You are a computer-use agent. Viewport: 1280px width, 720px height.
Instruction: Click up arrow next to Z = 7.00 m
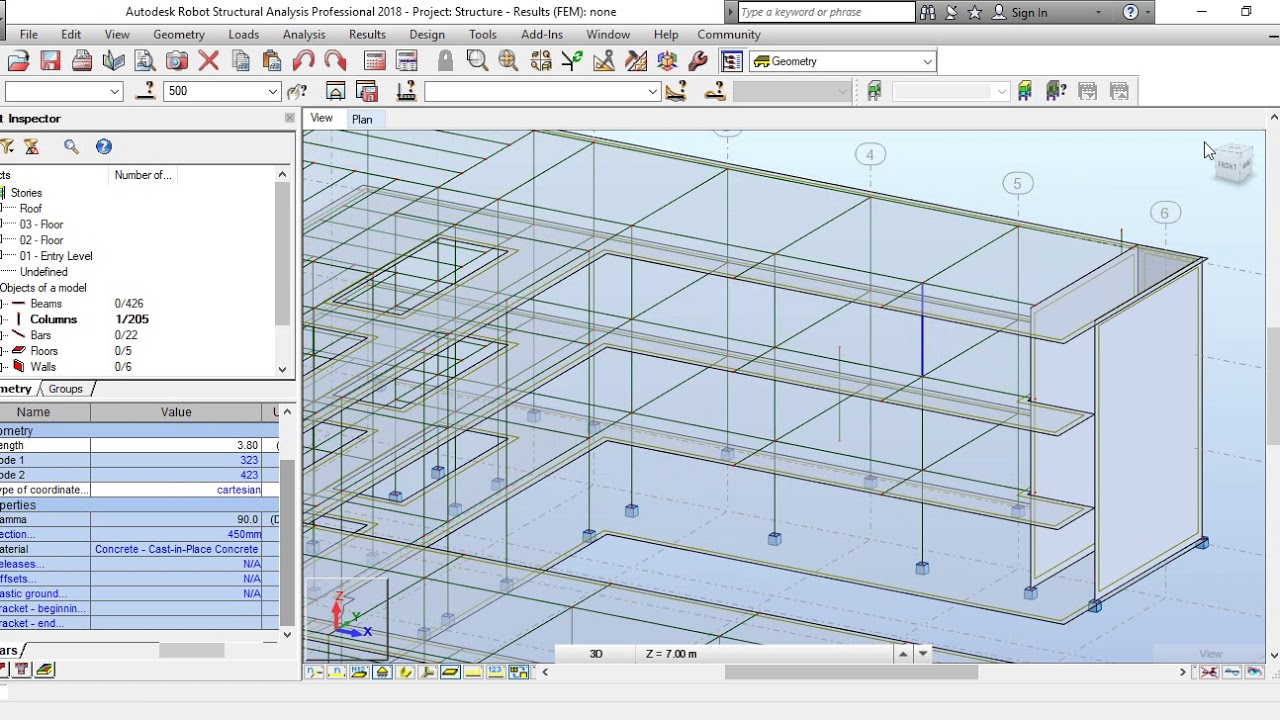pyautogui.click(x=903, y=653)
